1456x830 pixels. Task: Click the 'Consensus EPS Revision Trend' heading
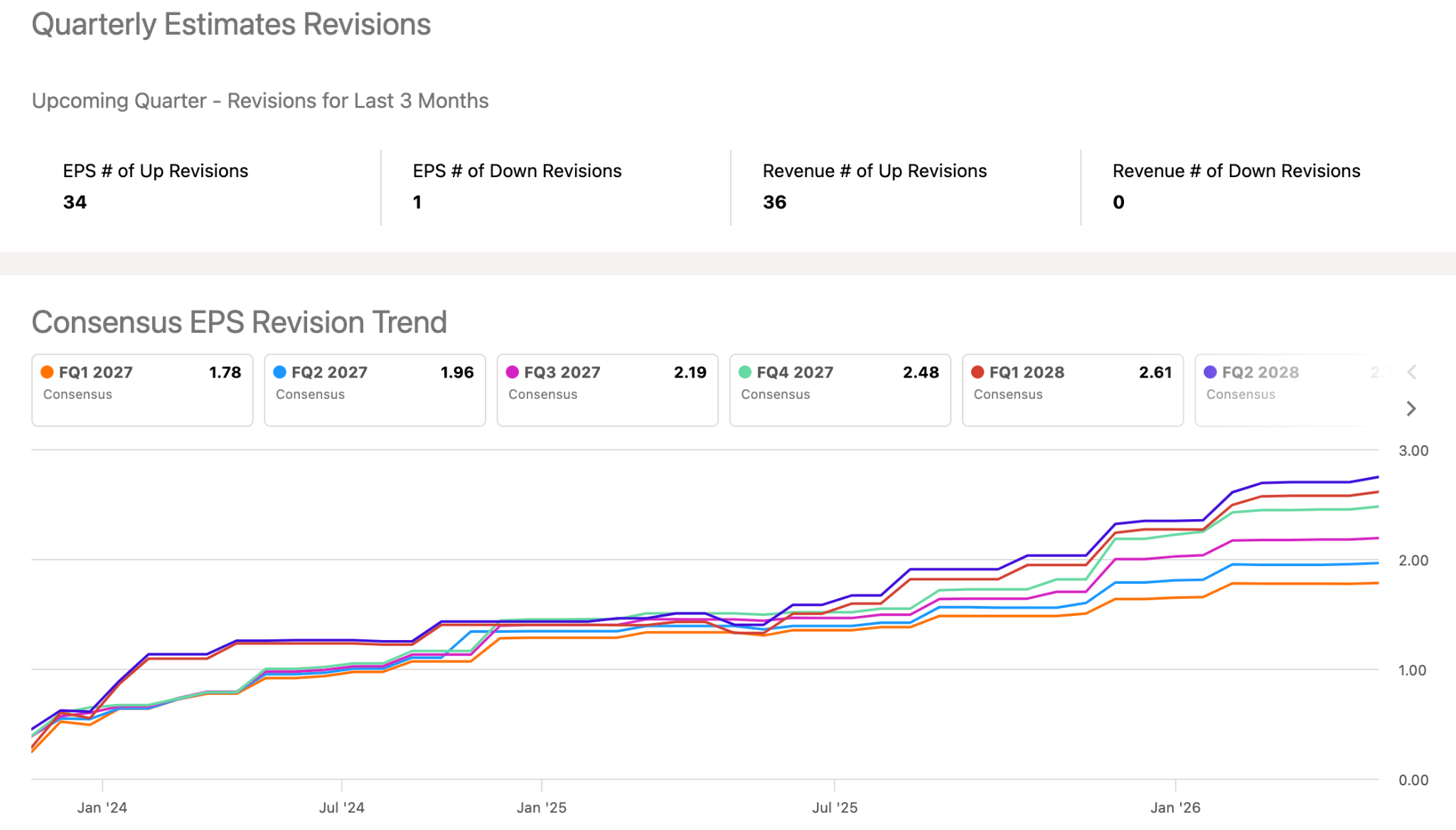pos(239,322)
